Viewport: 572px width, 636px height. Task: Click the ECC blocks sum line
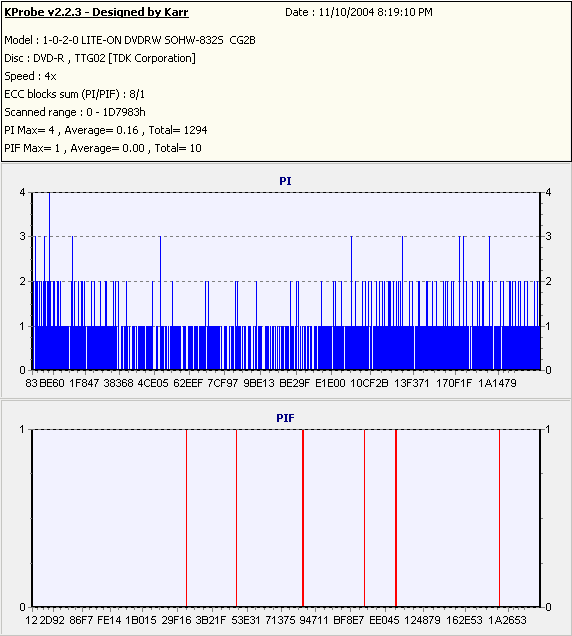click(75, 94)
